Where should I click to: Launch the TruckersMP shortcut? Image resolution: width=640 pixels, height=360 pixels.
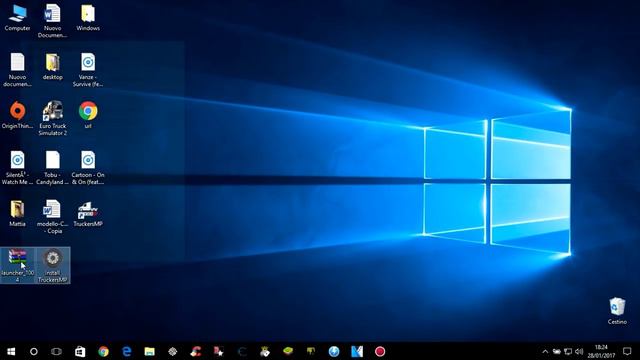(88, 213)
